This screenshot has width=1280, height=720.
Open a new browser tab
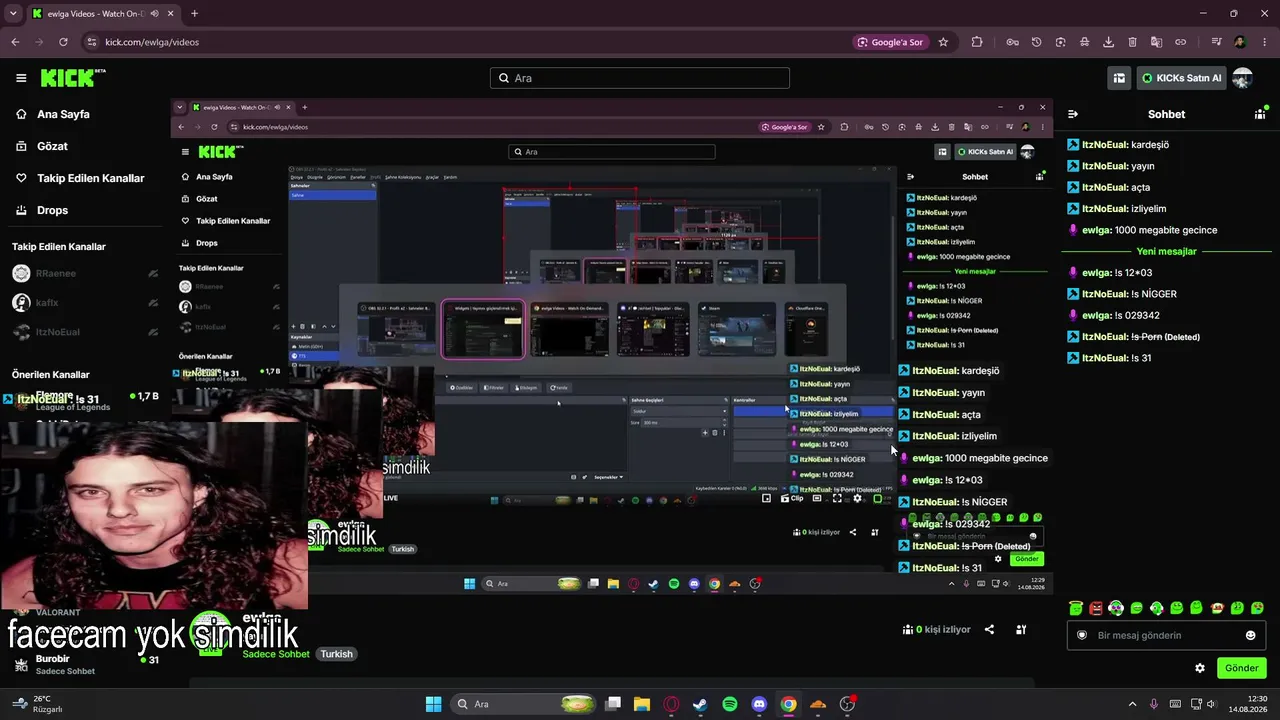pyautogui.click(x=194, y=14)
